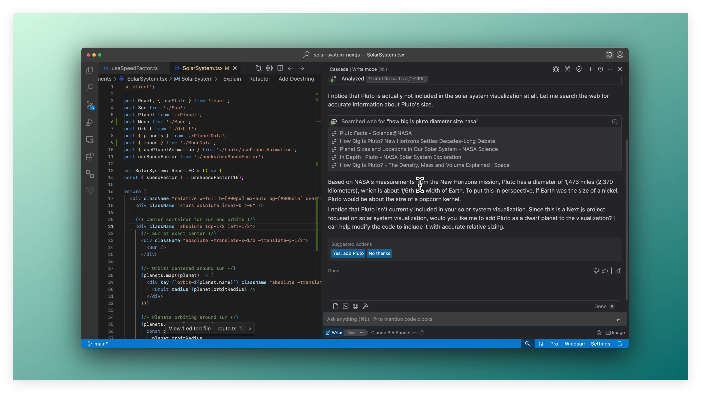Click the 'Done' label above chat input

click(600, 307)
